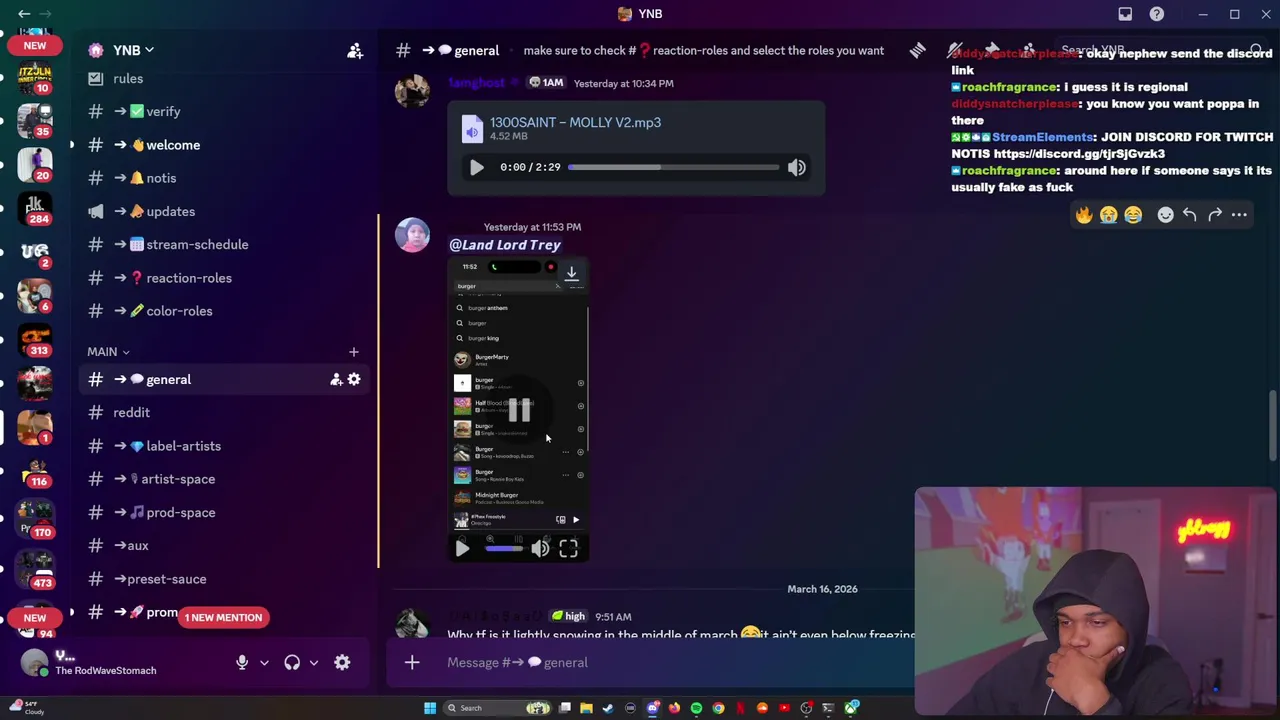Reply to message with reply arrow

(1189, 214)
